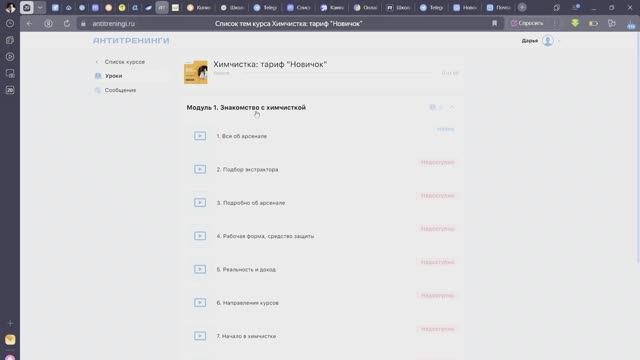Click the user name «Дарья»
The height and width of the screenshot is (360, 640).
[x=529, y=41]
